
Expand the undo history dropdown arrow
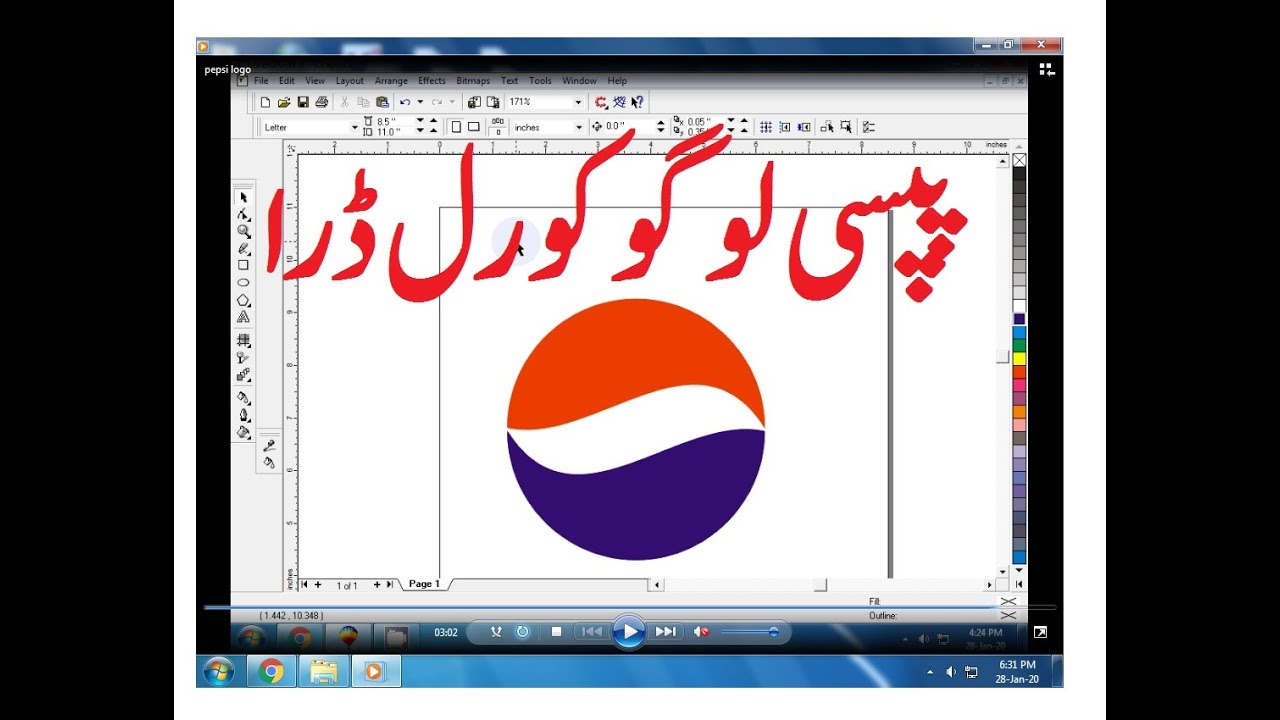coord(420,102)
